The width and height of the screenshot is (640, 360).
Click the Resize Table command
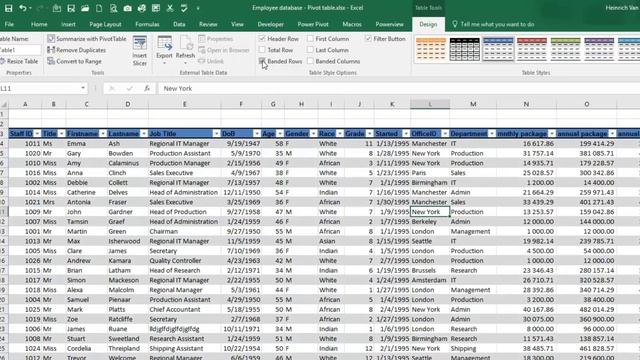point(19,61)
